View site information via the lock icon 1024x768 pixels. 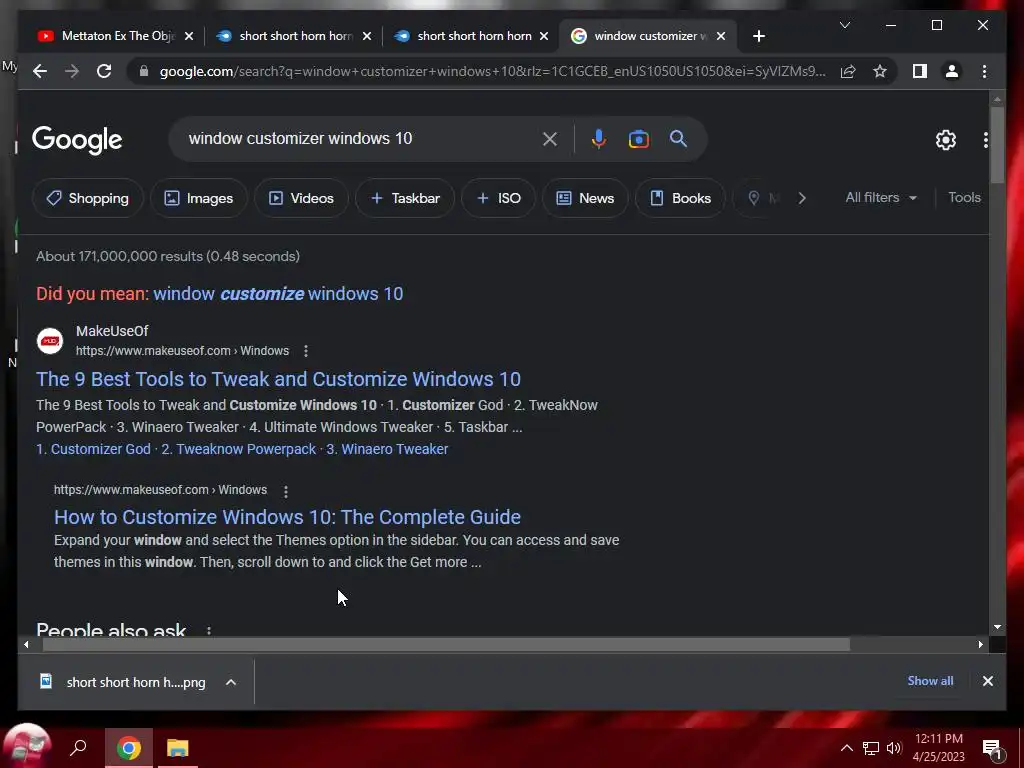click(x=144, y=71)
